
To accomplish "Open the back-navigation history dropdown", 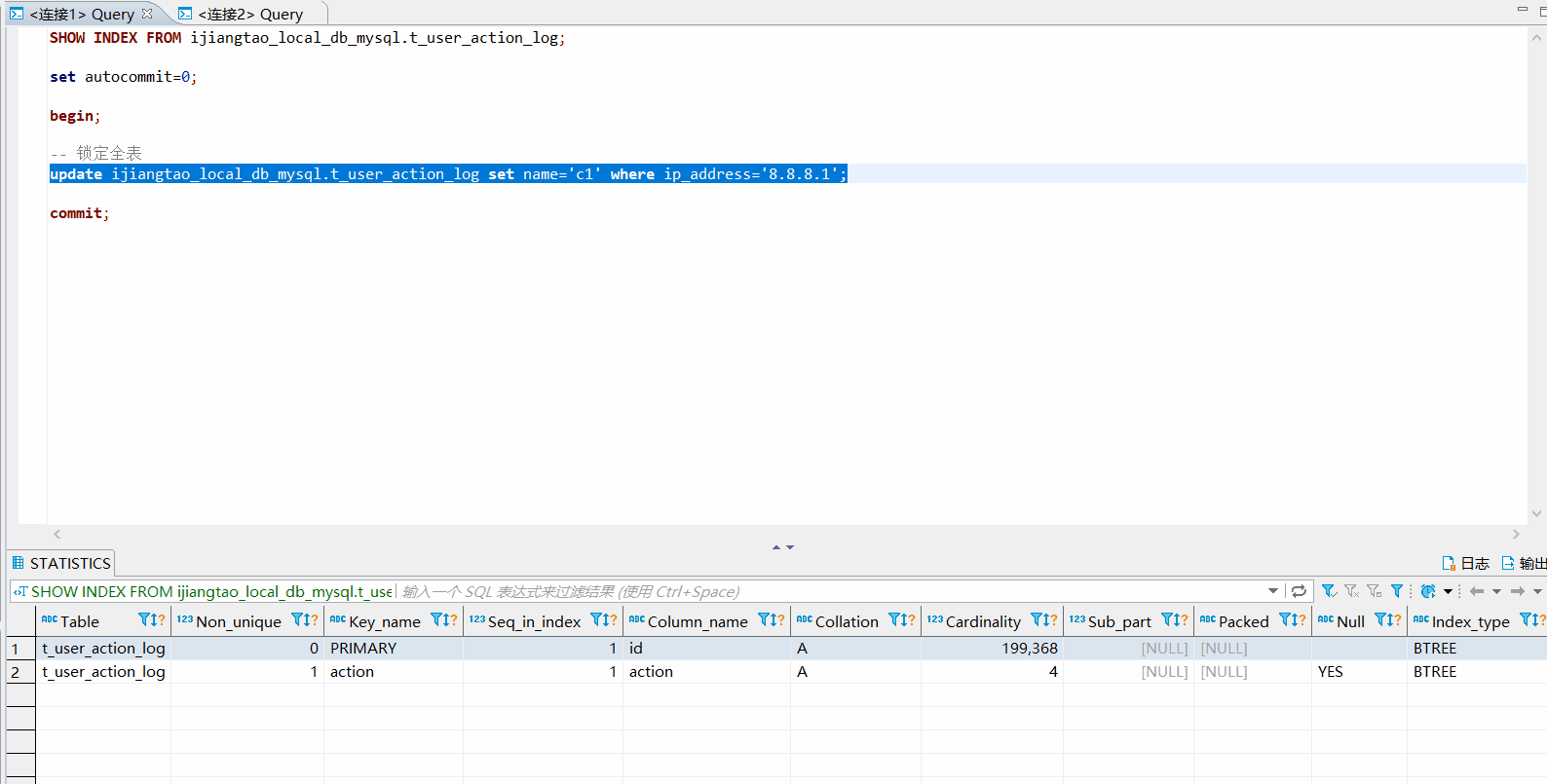I will pos(1496,591).
